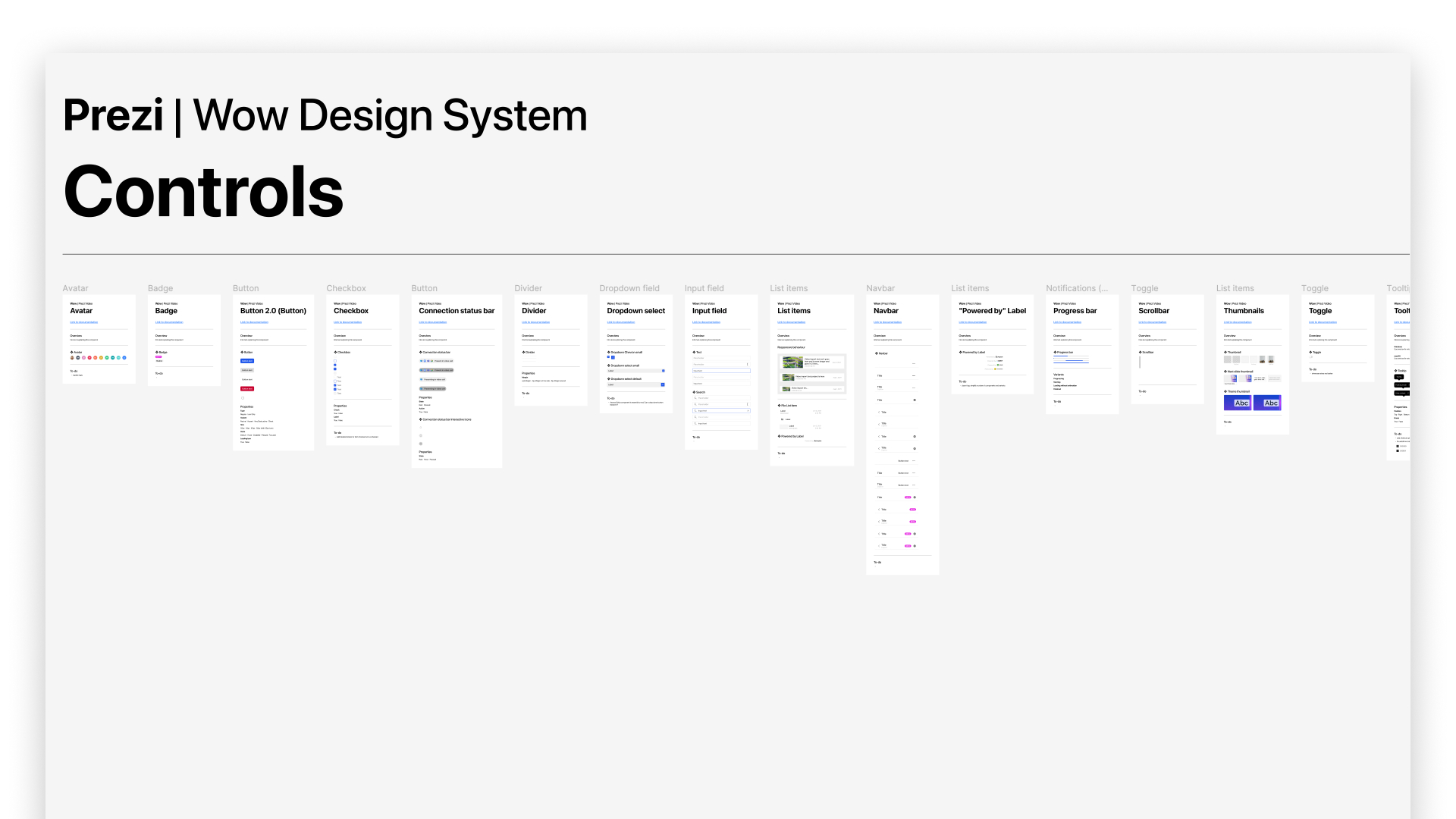
Task: Click the right Abc theme thumbnail
Action: (x=1267, y=403)
